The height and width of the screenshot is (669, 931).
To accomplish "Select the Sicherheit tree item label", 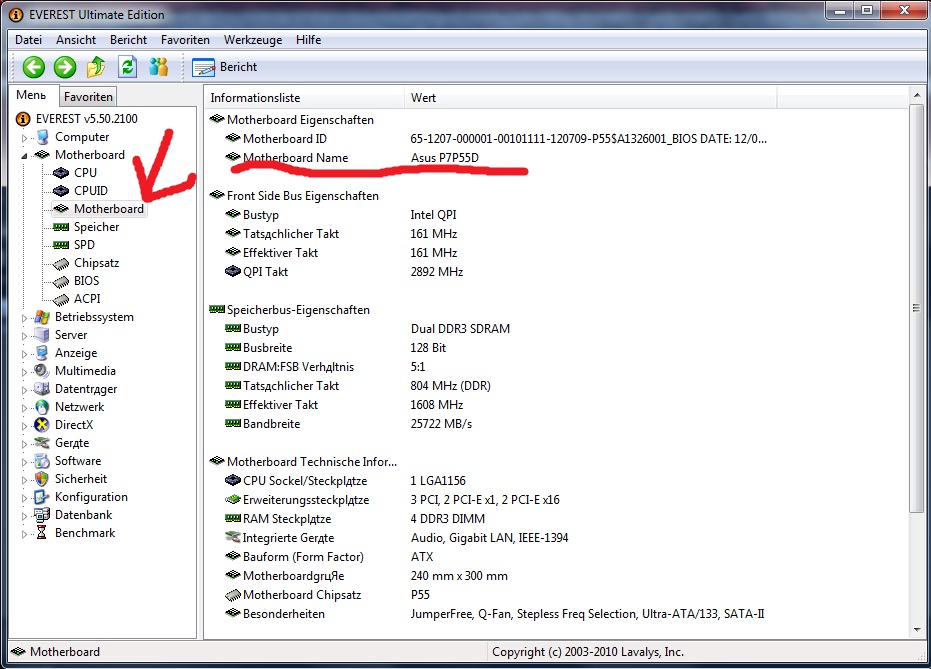I will coord(81,479).
